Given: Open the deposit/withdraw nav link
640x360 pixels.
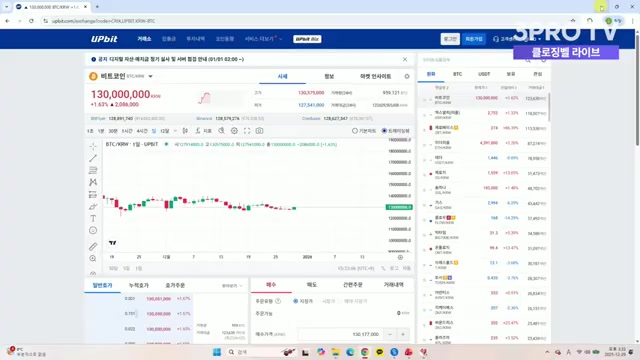Looking at the screenshot, I should point(169,39).
